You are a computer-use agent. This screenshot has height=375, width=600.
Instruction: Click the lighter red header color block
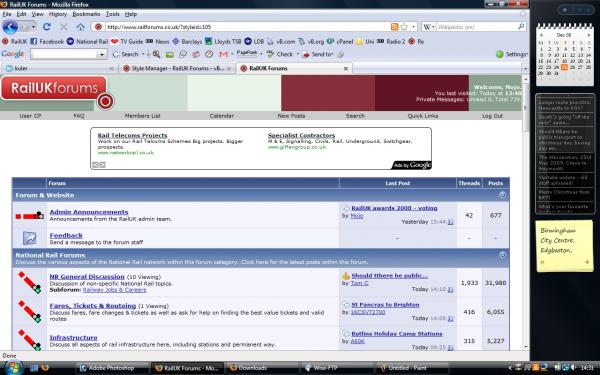coord(328,93)
